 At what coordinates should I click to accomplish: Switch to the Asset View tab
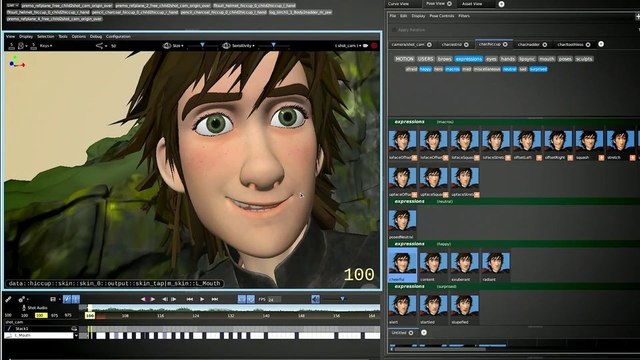point(472,4)
